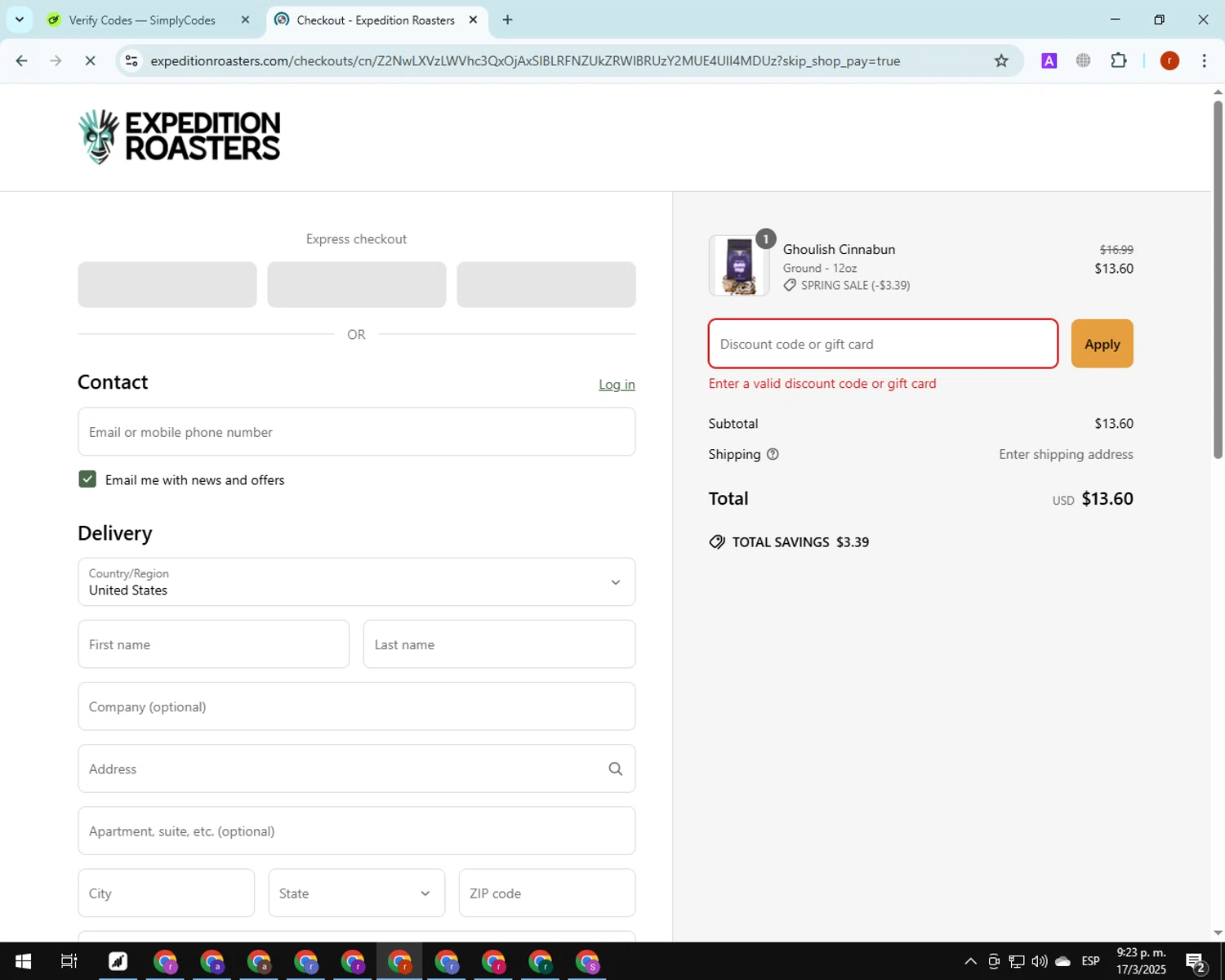Open the network icon in system tray
1225x980 pixels.
click(x=1016, y=961)
